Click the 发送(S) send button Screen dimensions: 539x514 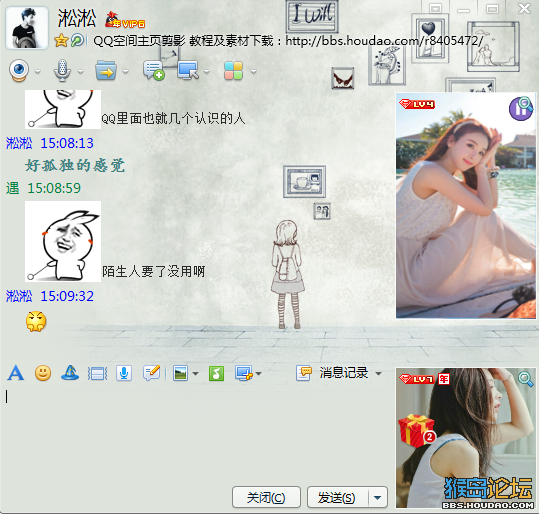[338, 497]
